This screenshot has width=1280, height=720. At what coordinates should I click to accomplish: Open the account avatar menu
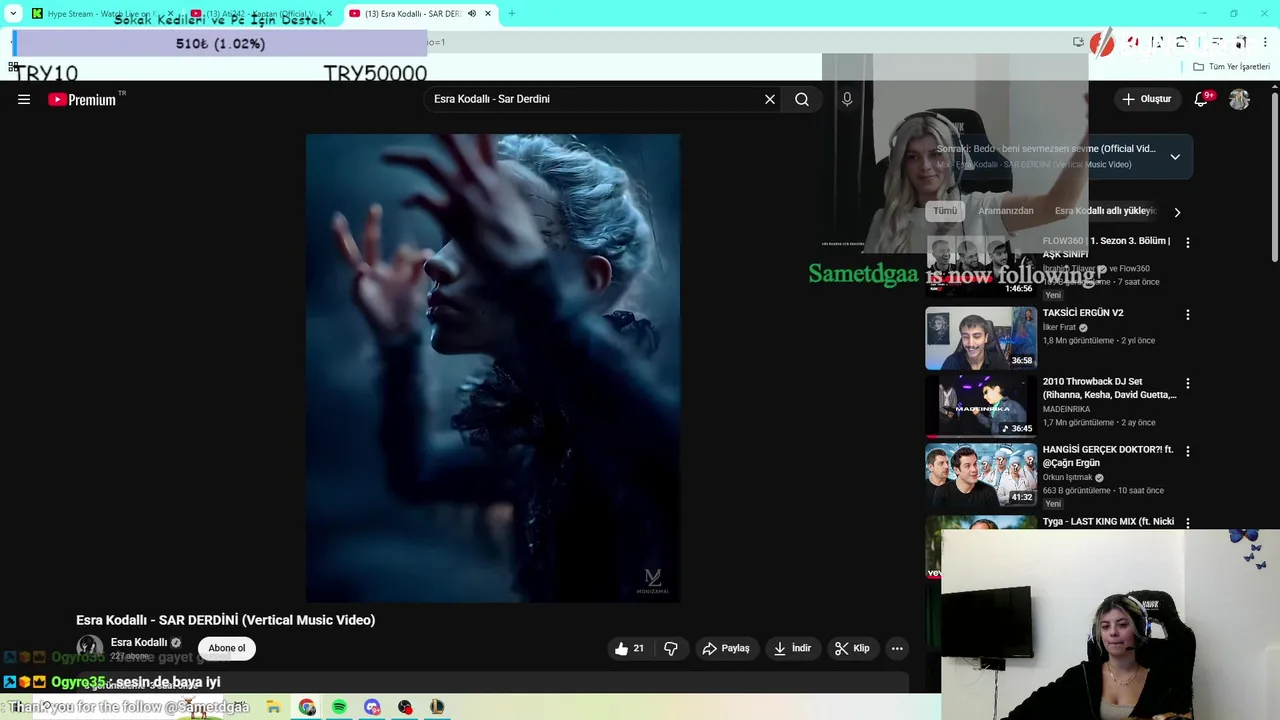coord(1239,99)
